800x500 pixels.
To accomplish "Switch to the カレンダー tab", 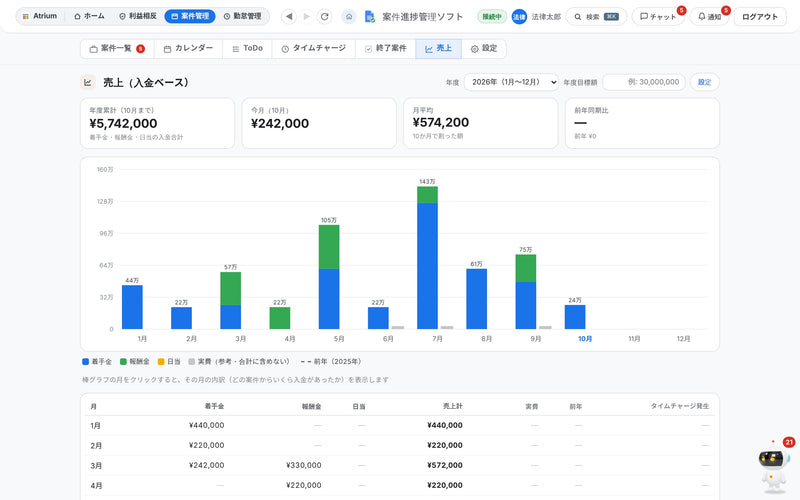I will click(188, 48).
